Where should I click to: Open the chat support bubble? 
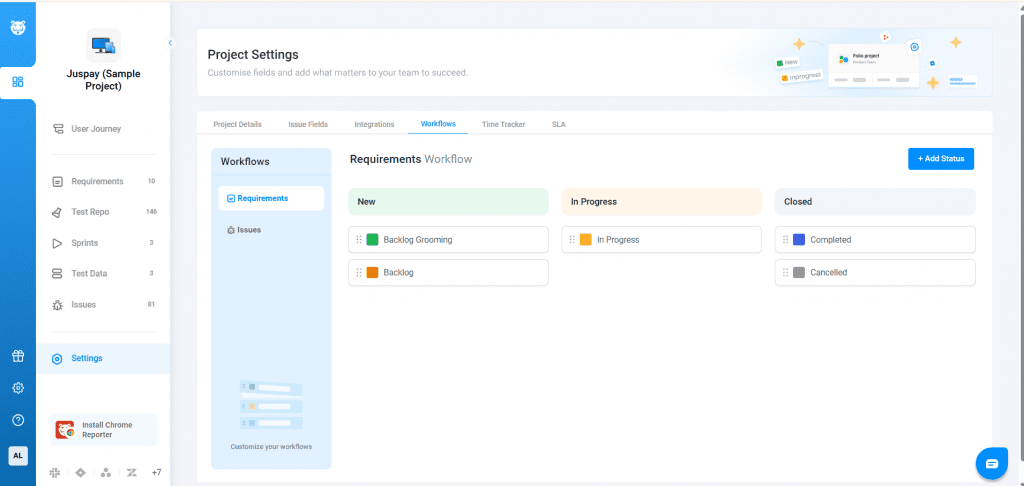point(991,463)
